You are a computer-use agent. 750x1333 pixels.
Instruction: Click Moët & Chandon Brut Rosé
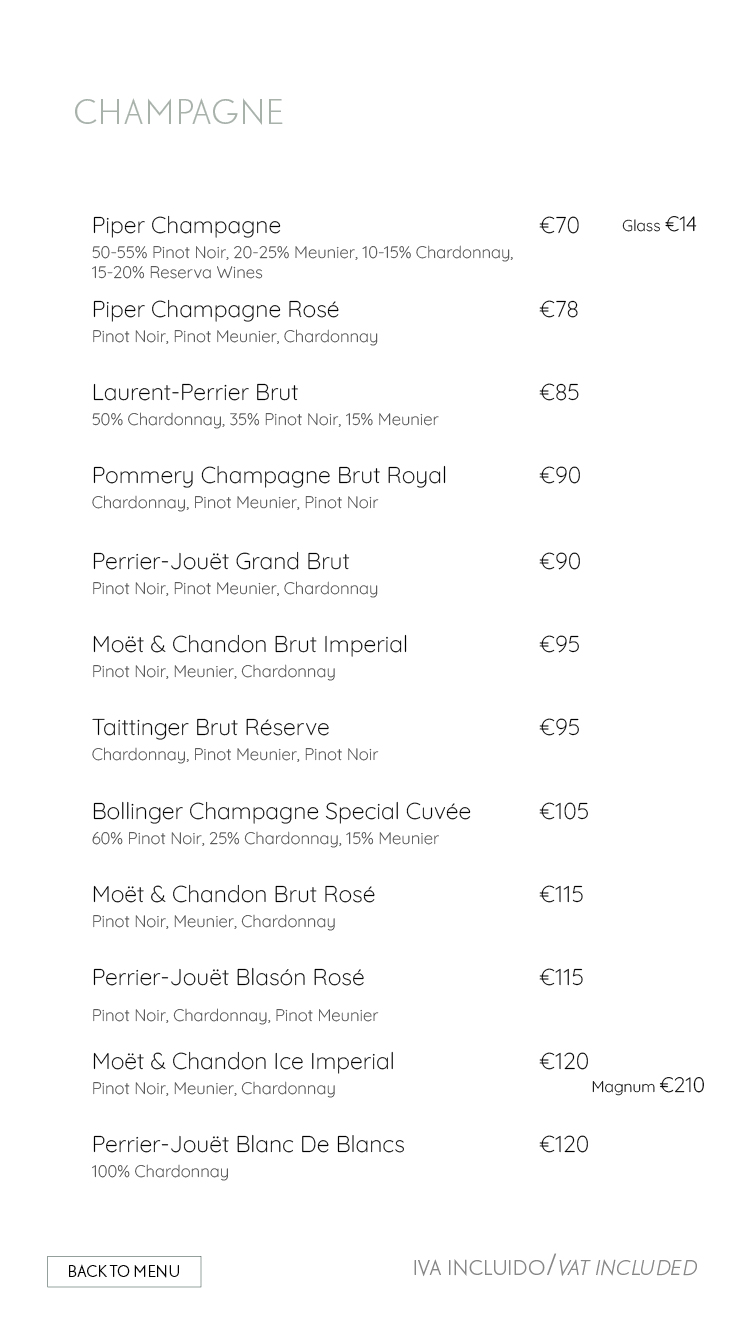pos(234,894)
